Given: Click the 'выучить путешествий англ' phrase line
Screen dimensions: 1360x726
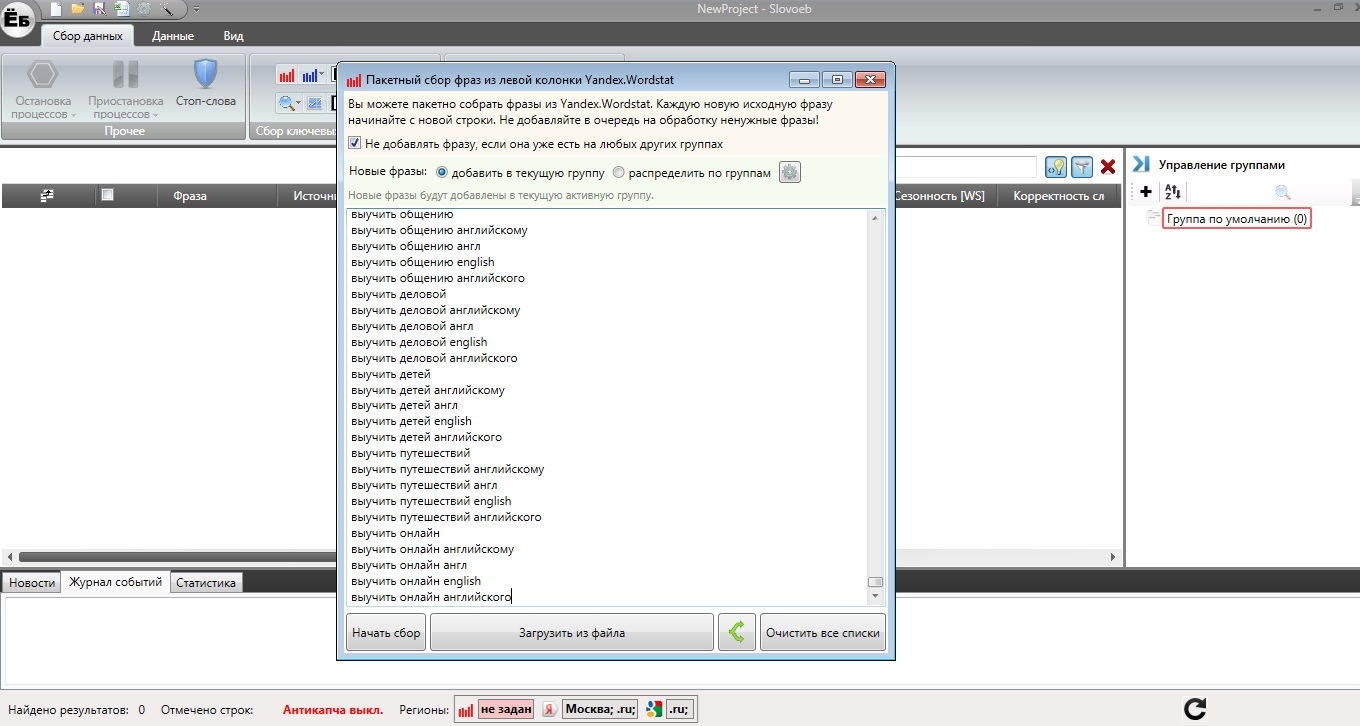Looking at the screenshot, I should tap(424, 485).
